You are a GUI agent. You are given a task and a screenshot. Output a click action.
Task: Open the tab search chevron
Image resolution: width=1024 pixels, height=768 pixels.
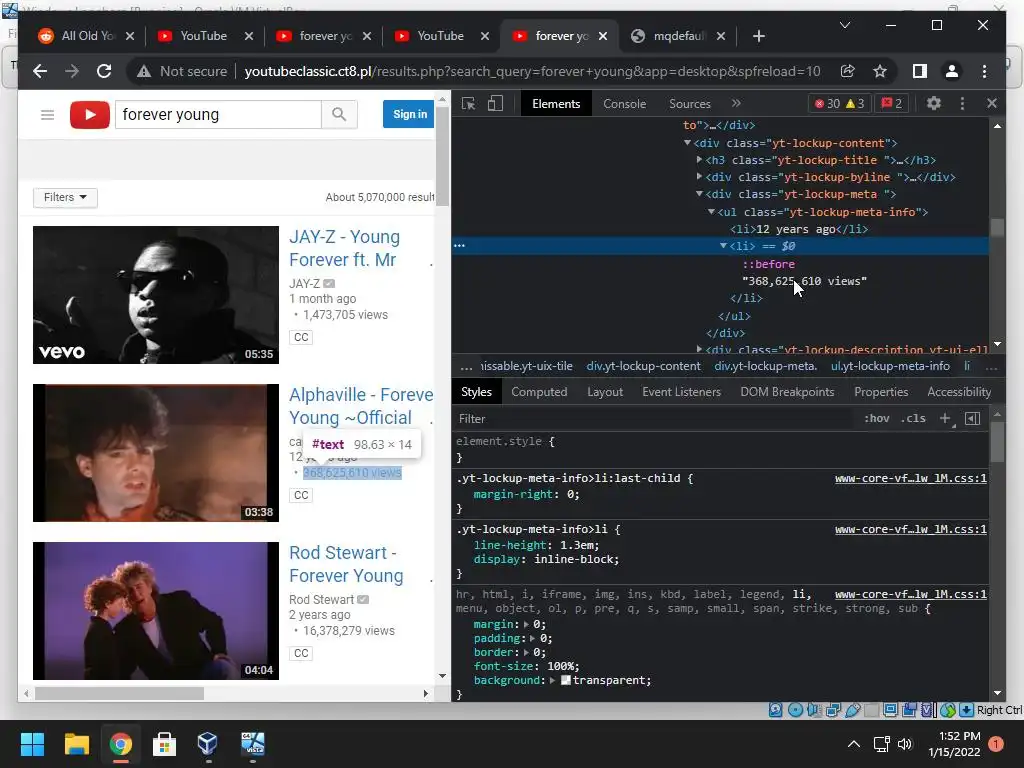click(x=844, y=25)
